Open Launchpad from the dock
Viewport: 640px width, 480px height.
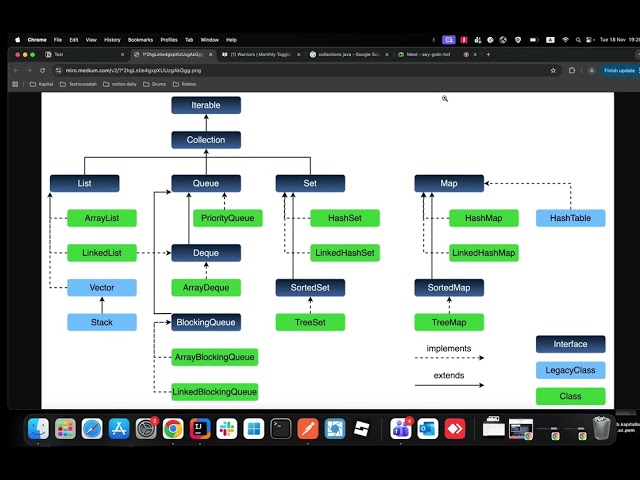point(65,429)
